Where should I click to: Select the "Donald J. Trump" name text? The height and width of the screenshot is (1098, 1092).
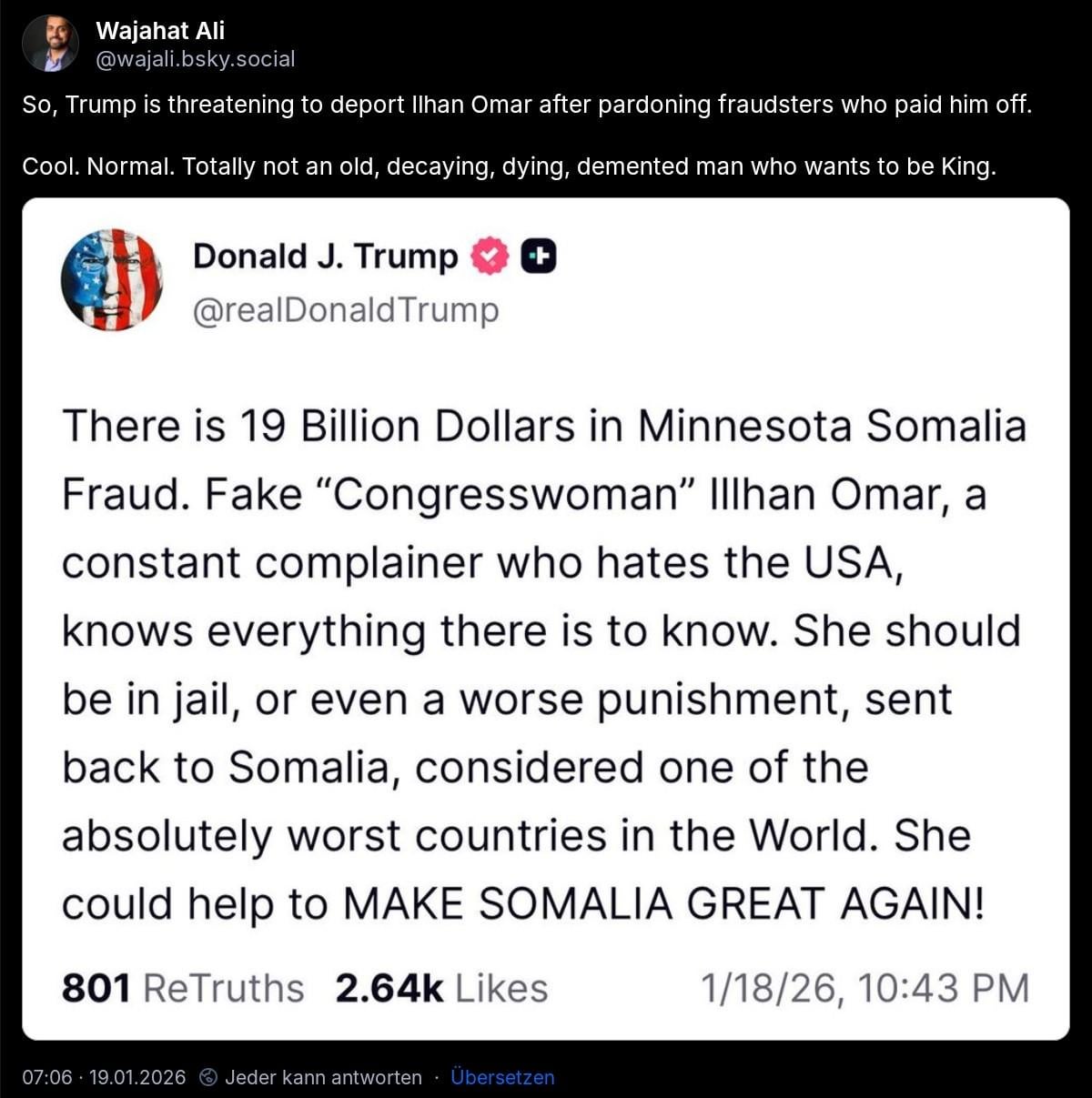click(325, 257)
